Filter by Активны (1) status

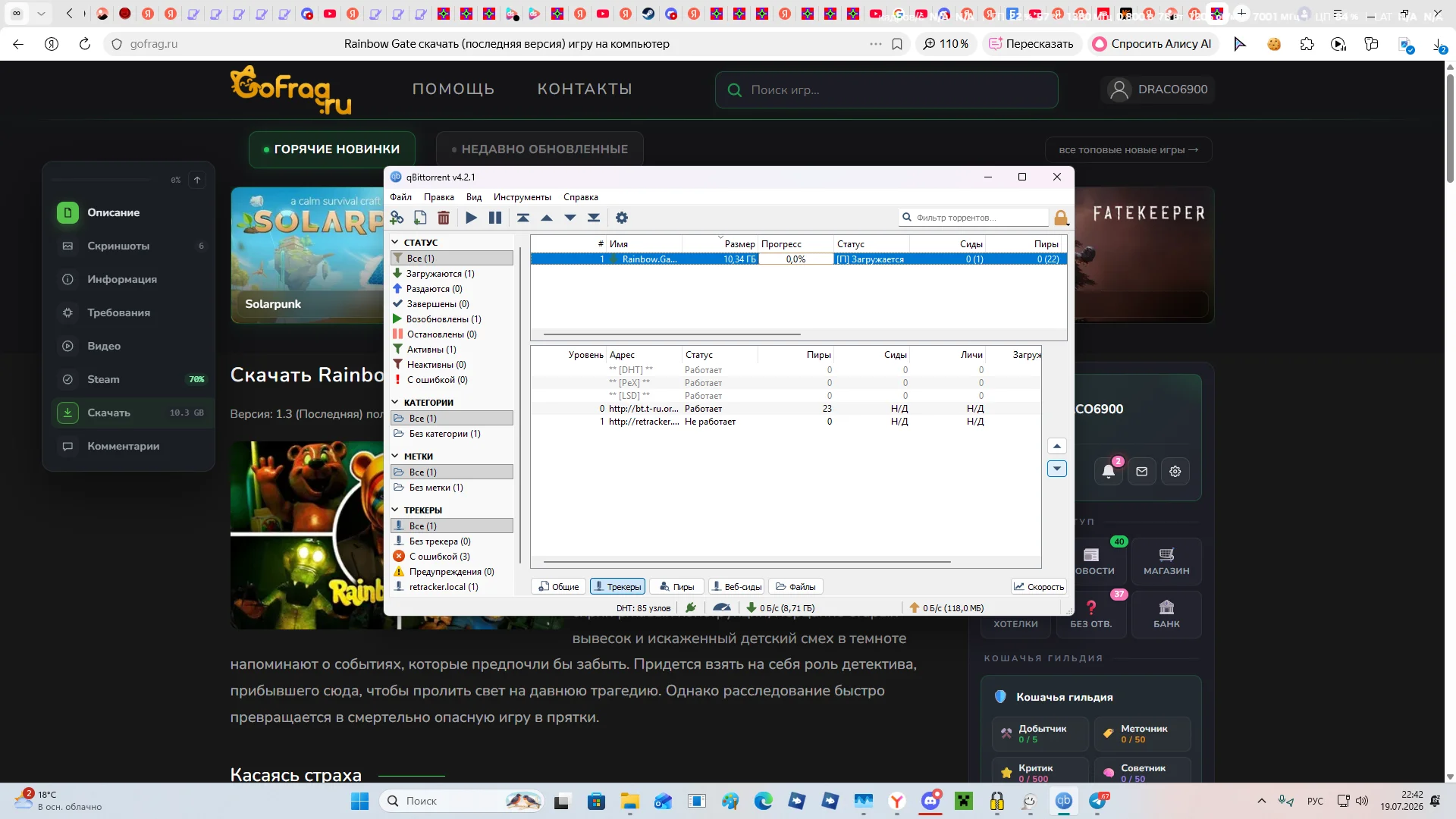(452, 350)
